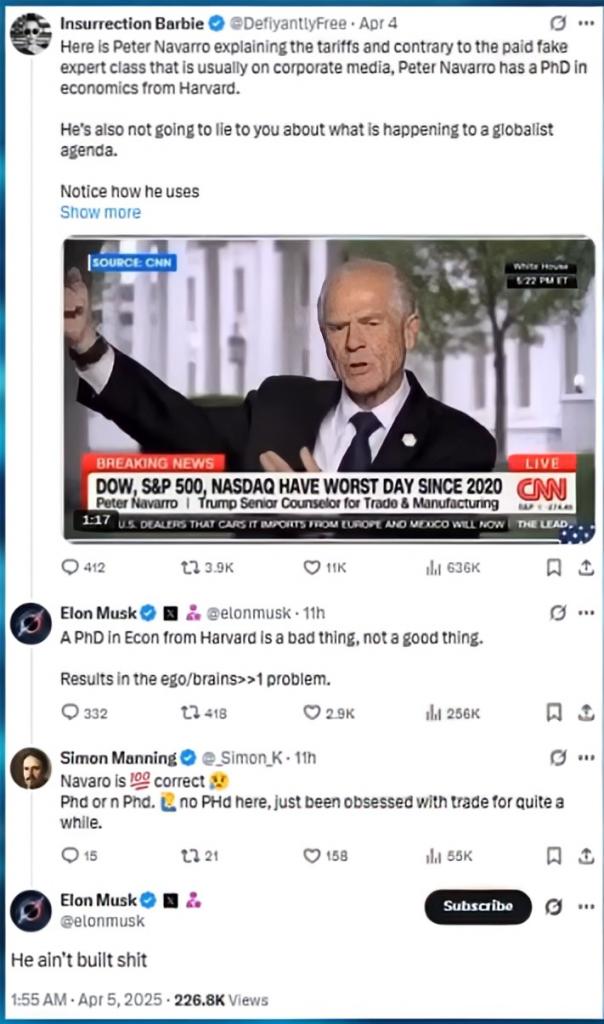The height and width of the screenshot is (1024, 604).
Task: Click the Subscribe button for Elon Musk
Action: [x=478, y=906]
